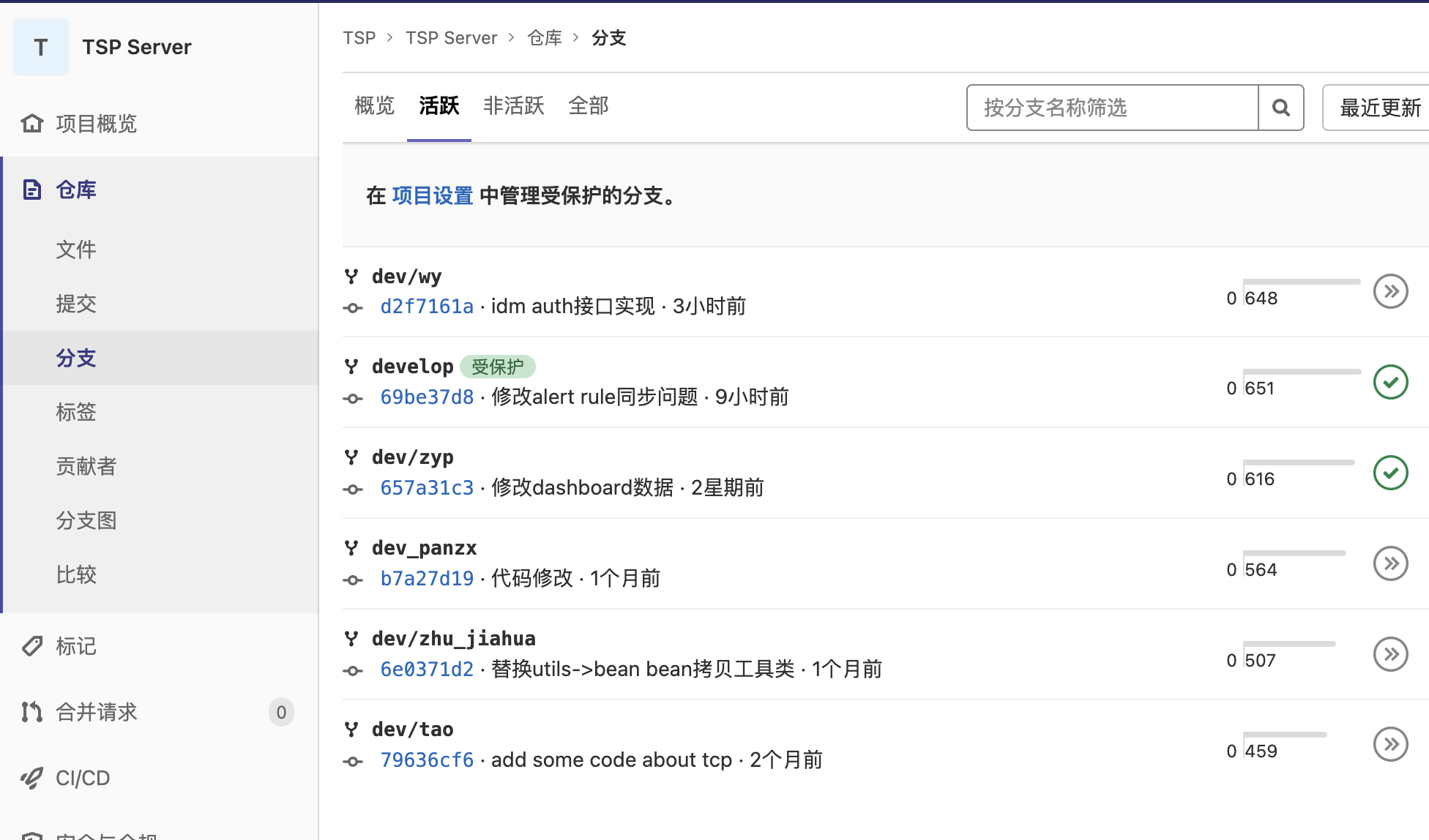This screenshot has width=1429, height=840.
Task: Open the 仓库 repository icon in sidebar
Action: [32, 189]
